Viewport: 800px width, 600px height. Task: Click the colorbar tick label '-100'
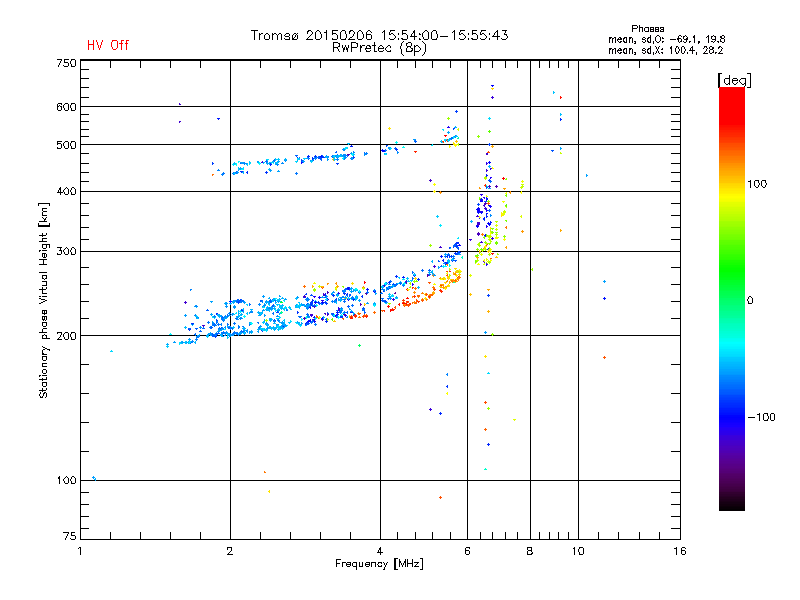click(x=761, y=417)
